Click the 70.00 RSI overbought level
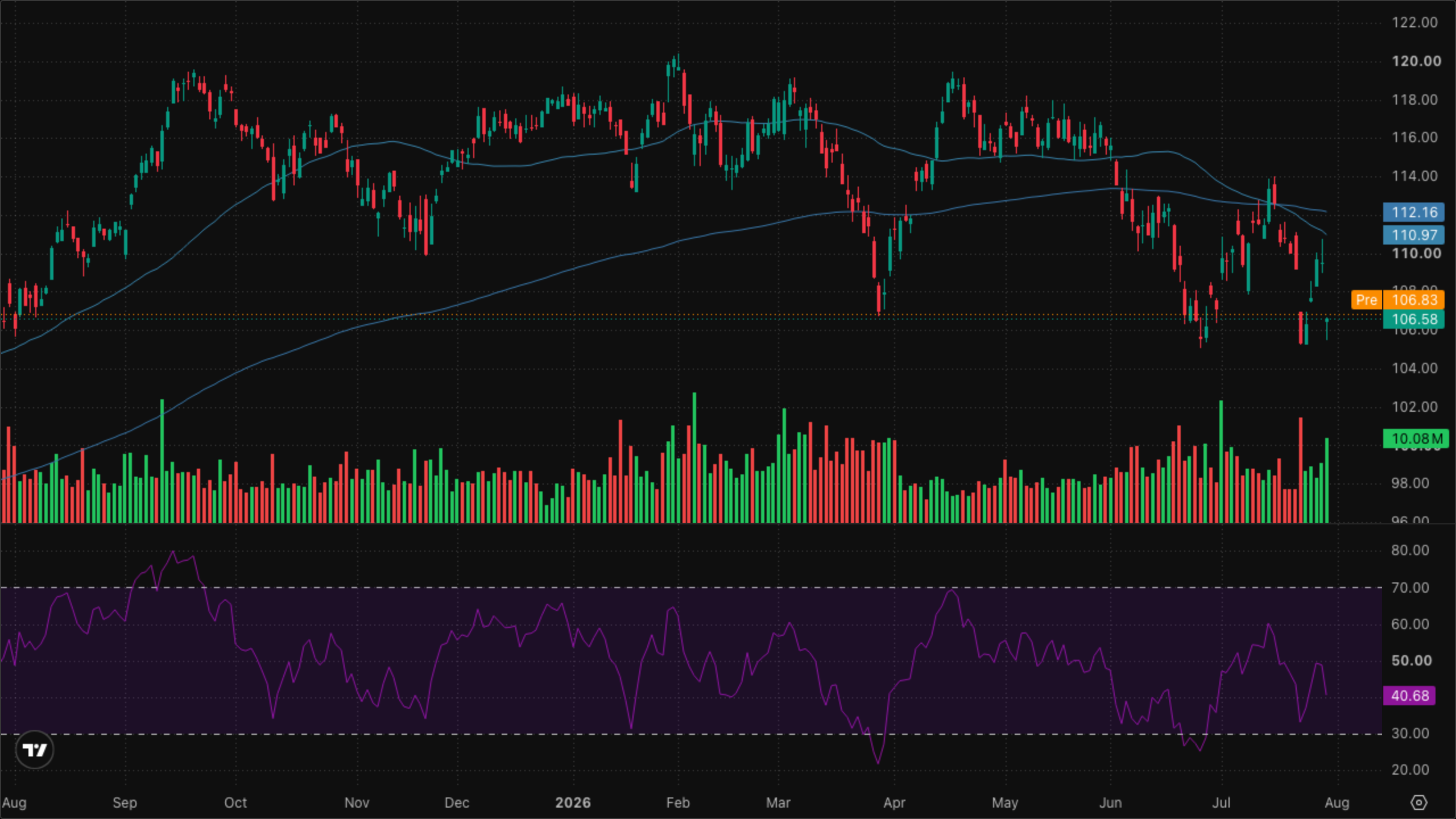1456x819 pixels. coord(1410,588)
